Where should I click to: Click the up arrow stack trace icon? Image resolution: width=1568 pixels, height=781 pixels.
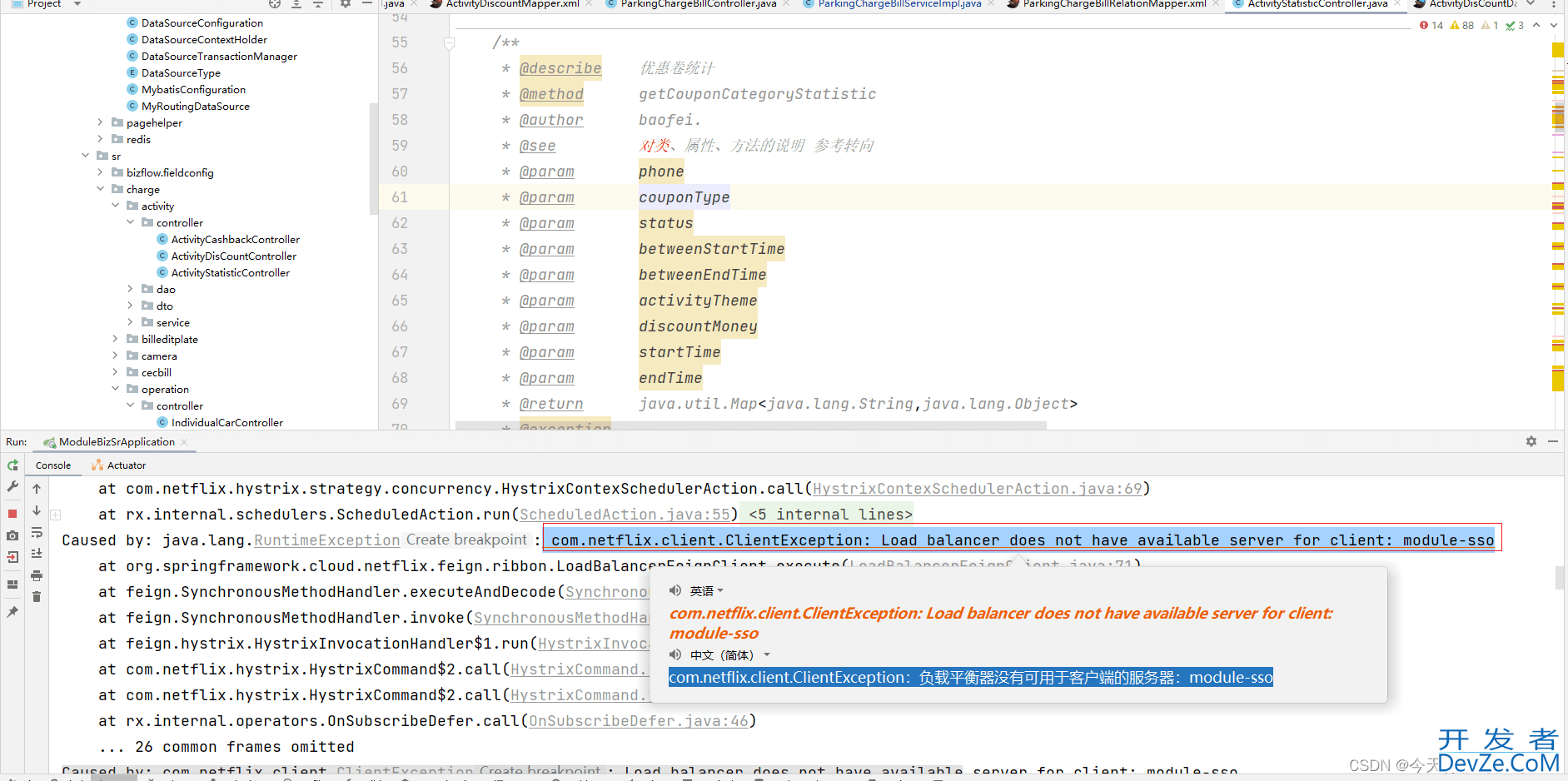click(37, 489)
